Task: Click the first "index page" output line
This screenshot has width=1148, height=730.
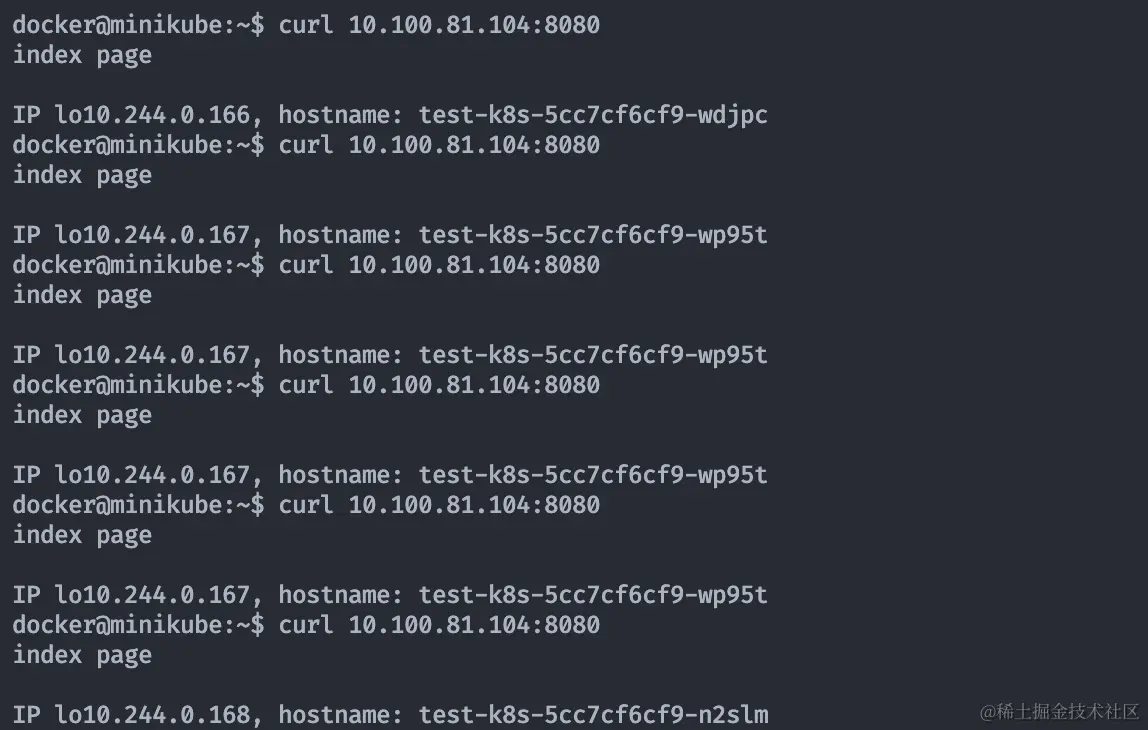Action: (82, 55)
